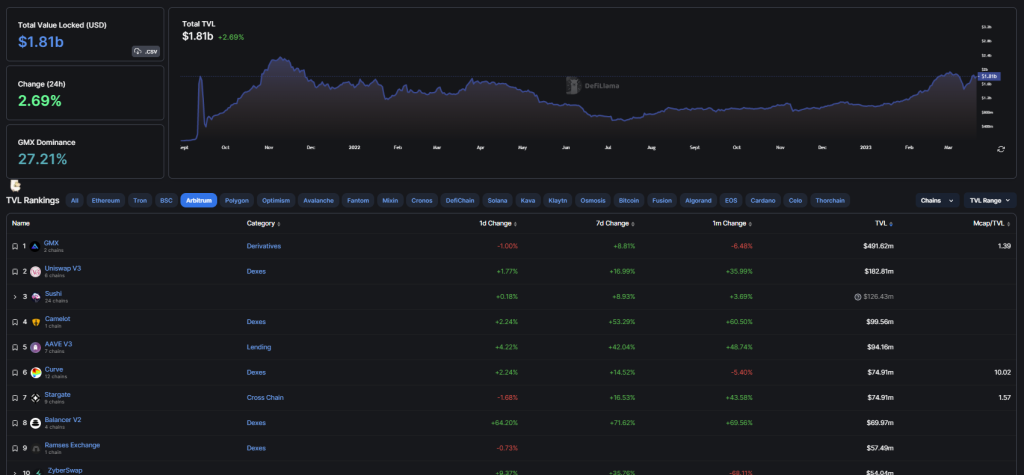Open the TVL Range dropdown
Screen dimensions: 1024x475
tap(990, 201)
